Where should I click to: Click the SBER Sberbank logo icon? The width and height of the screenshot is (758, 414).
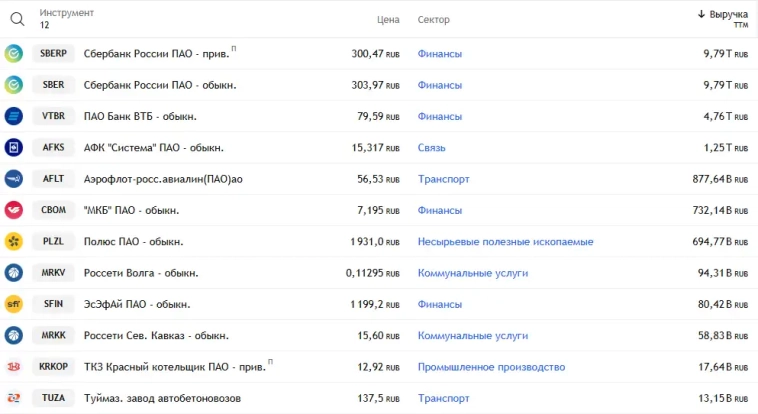click(14, 85)
